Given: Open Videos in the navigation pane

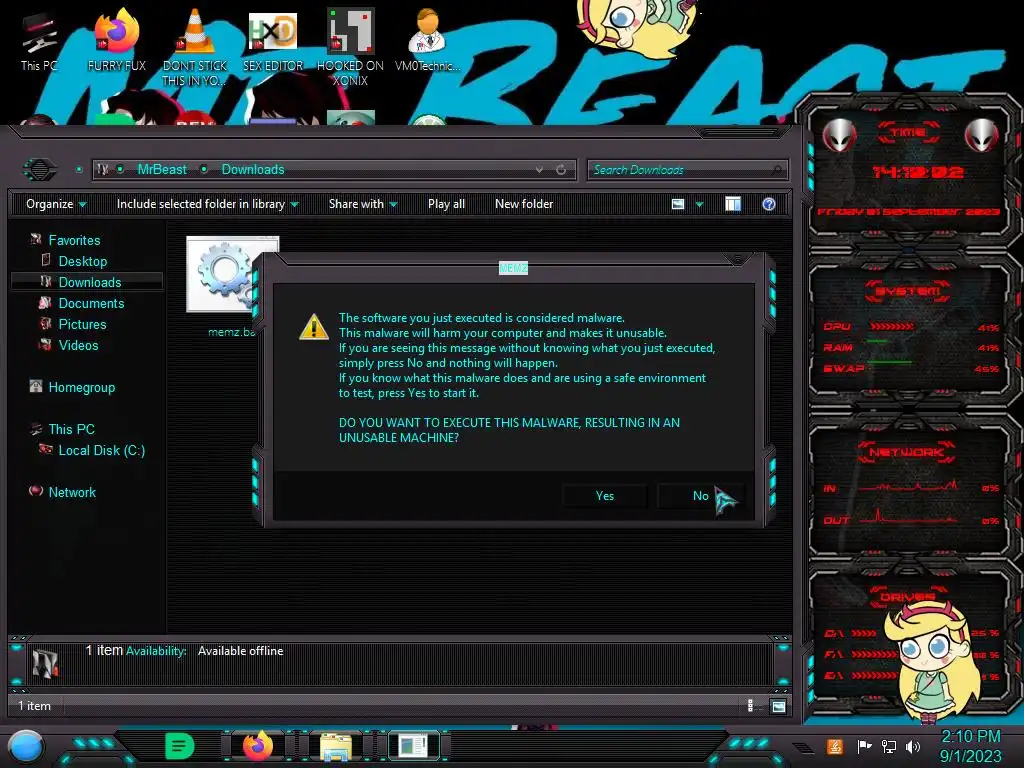Looking at the screenshot, I should coord(78,345).
